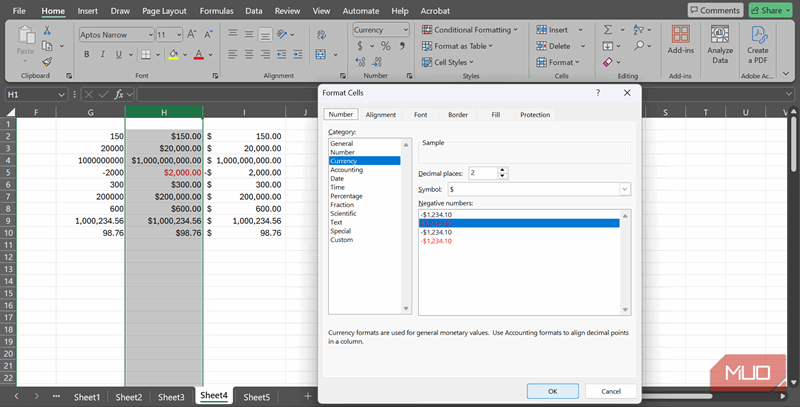Open the font name dropdown Aptos Narrow

[x=151, y=35]
